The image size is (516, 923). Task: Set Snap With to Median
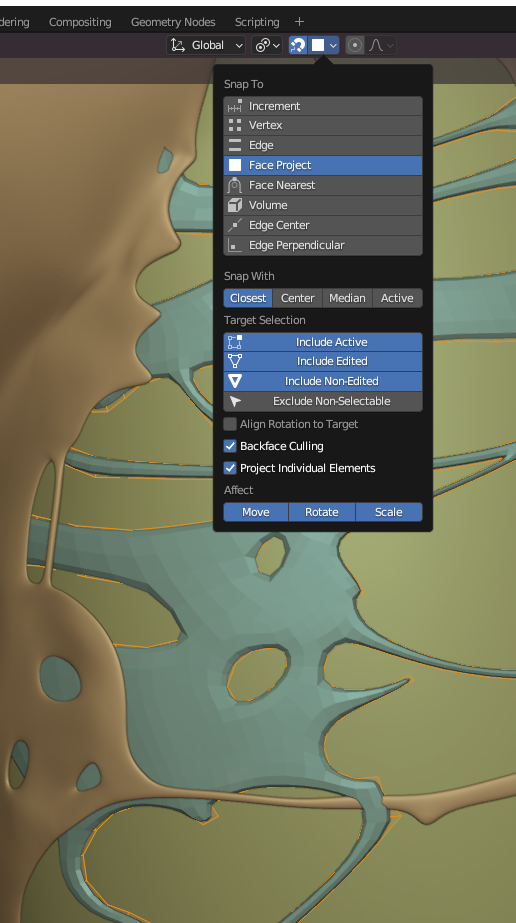click(347, 298)
